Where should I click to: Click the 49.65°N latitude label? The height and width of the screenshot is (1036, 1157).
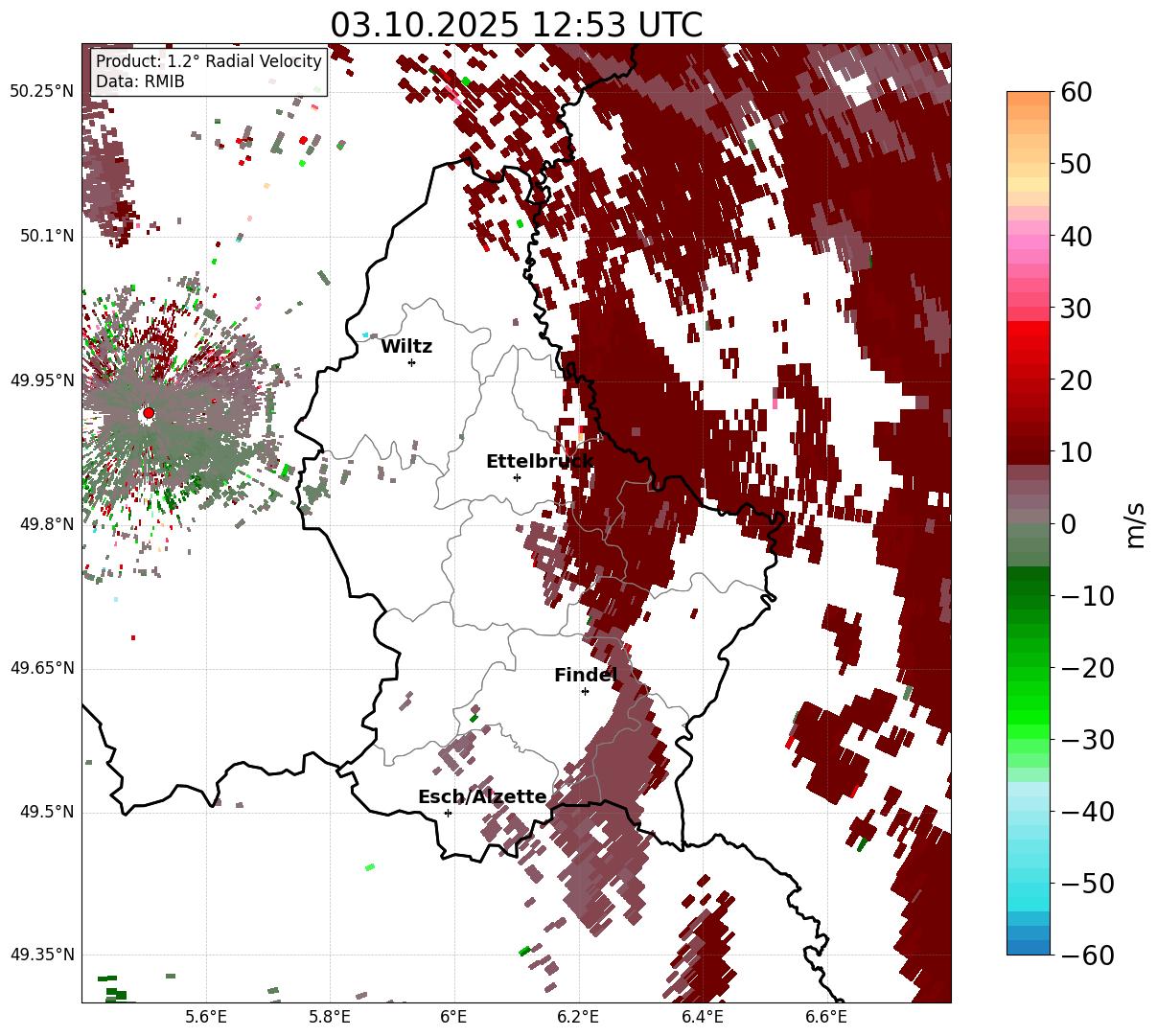pos(41,668)
